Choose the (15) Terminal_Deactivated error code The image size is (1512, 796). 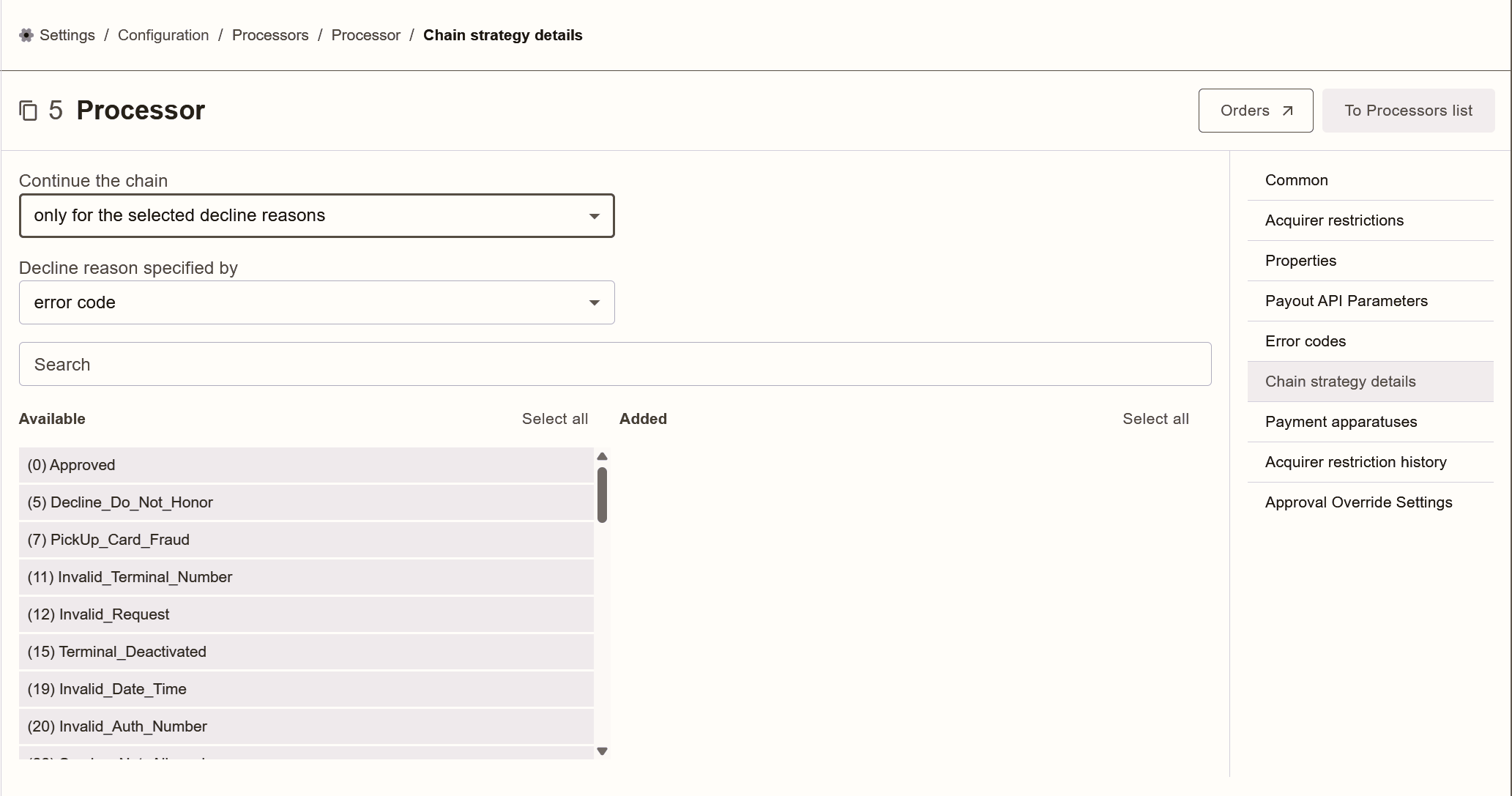point(306,652)
